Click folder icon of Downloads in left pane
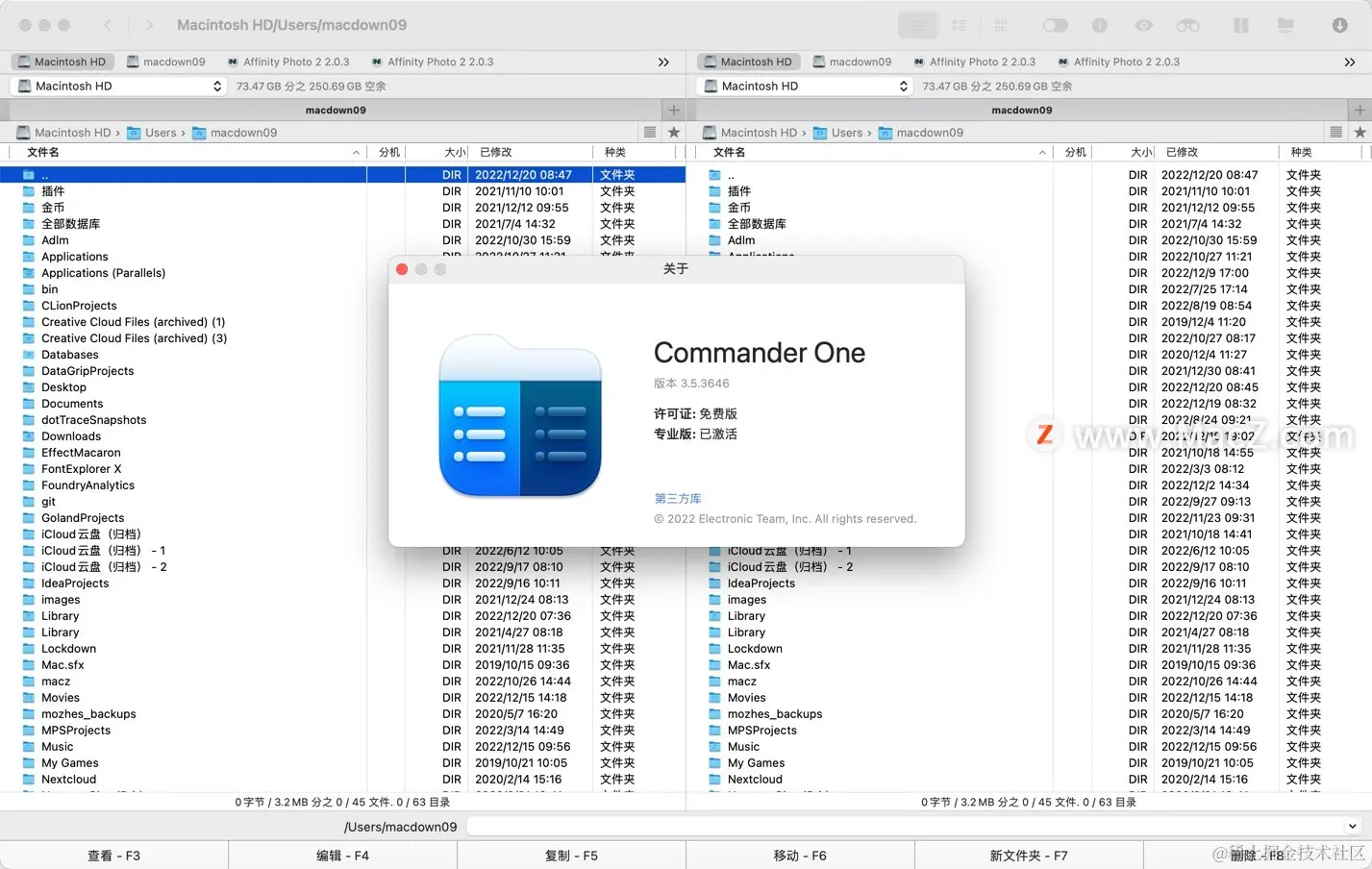The height and width of the screenshot is (869, 1372). (29, 436)
